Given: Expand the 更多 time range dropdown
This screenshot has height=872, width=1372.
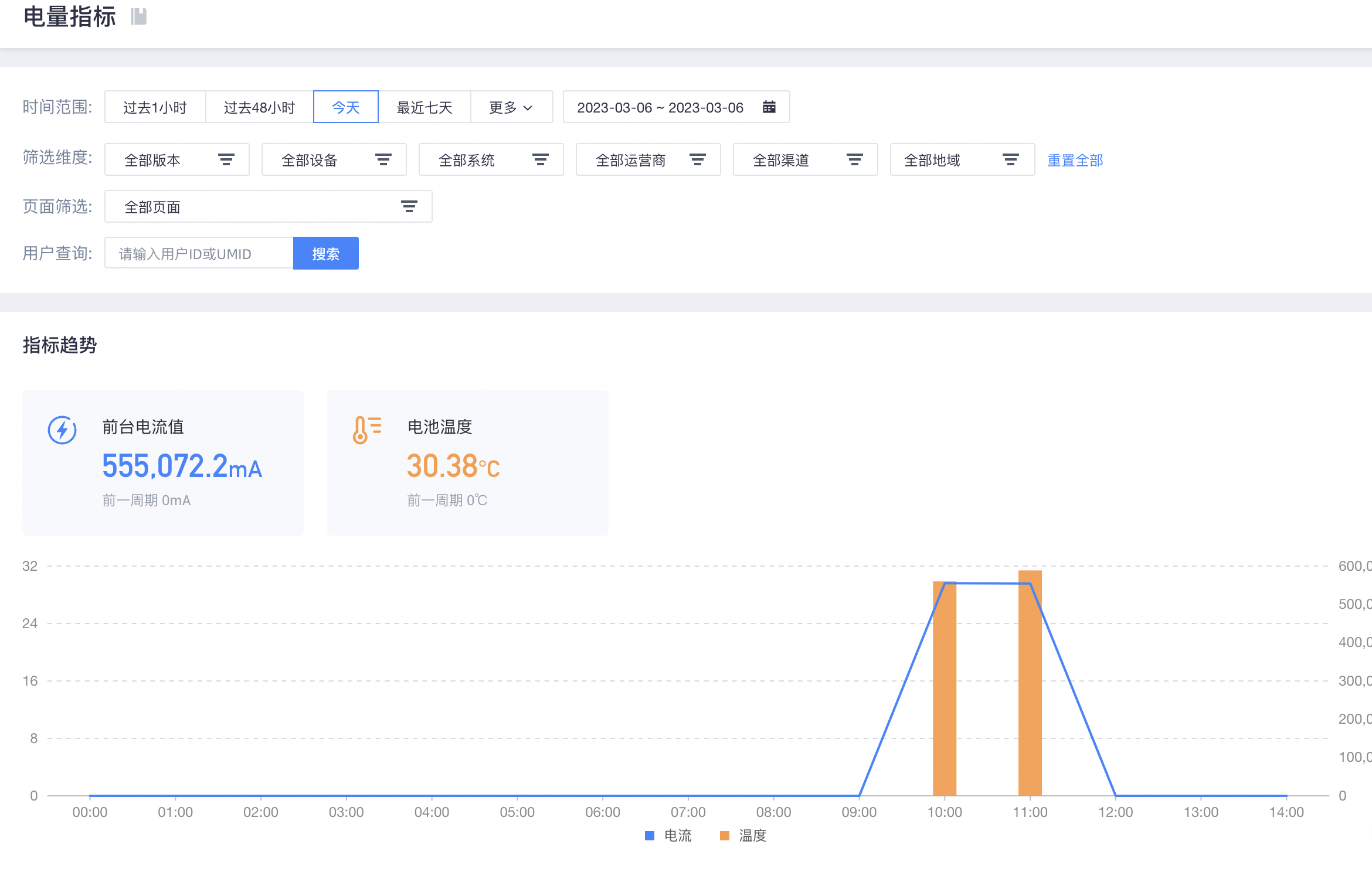Looking at the screenshot, I should (x=511, y=107).
